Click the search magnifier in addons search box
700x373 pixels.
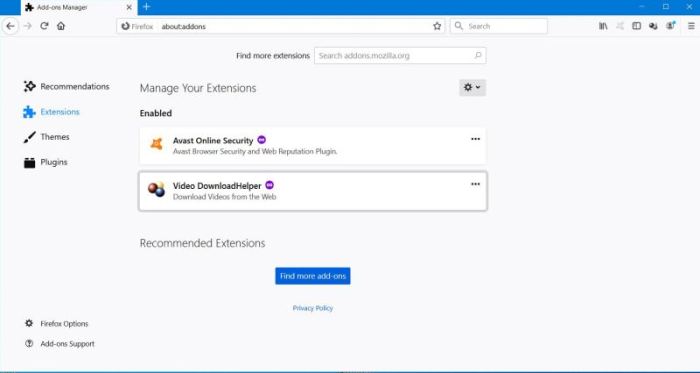[478, 56]
